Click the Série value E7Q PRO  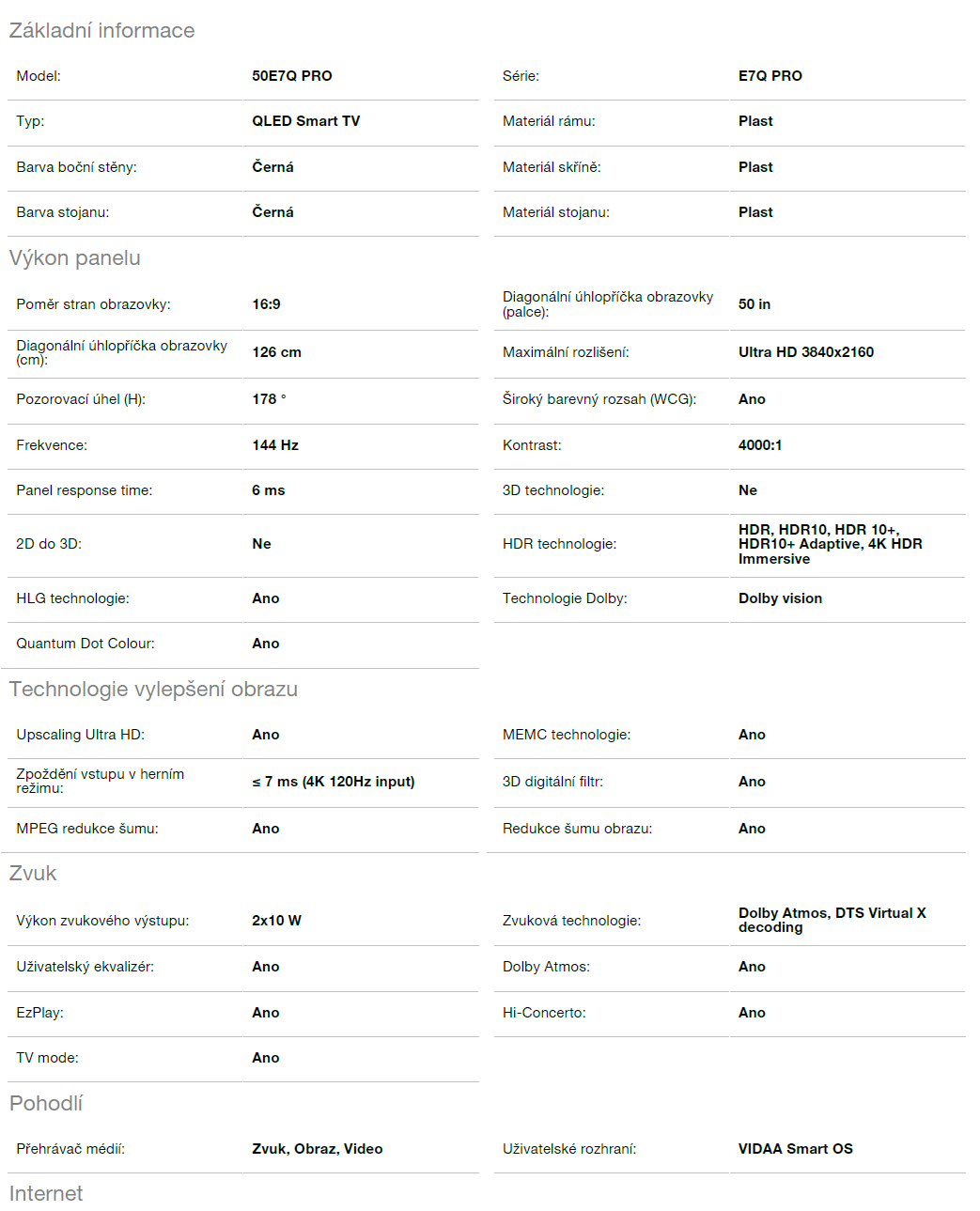coord(770,76)
